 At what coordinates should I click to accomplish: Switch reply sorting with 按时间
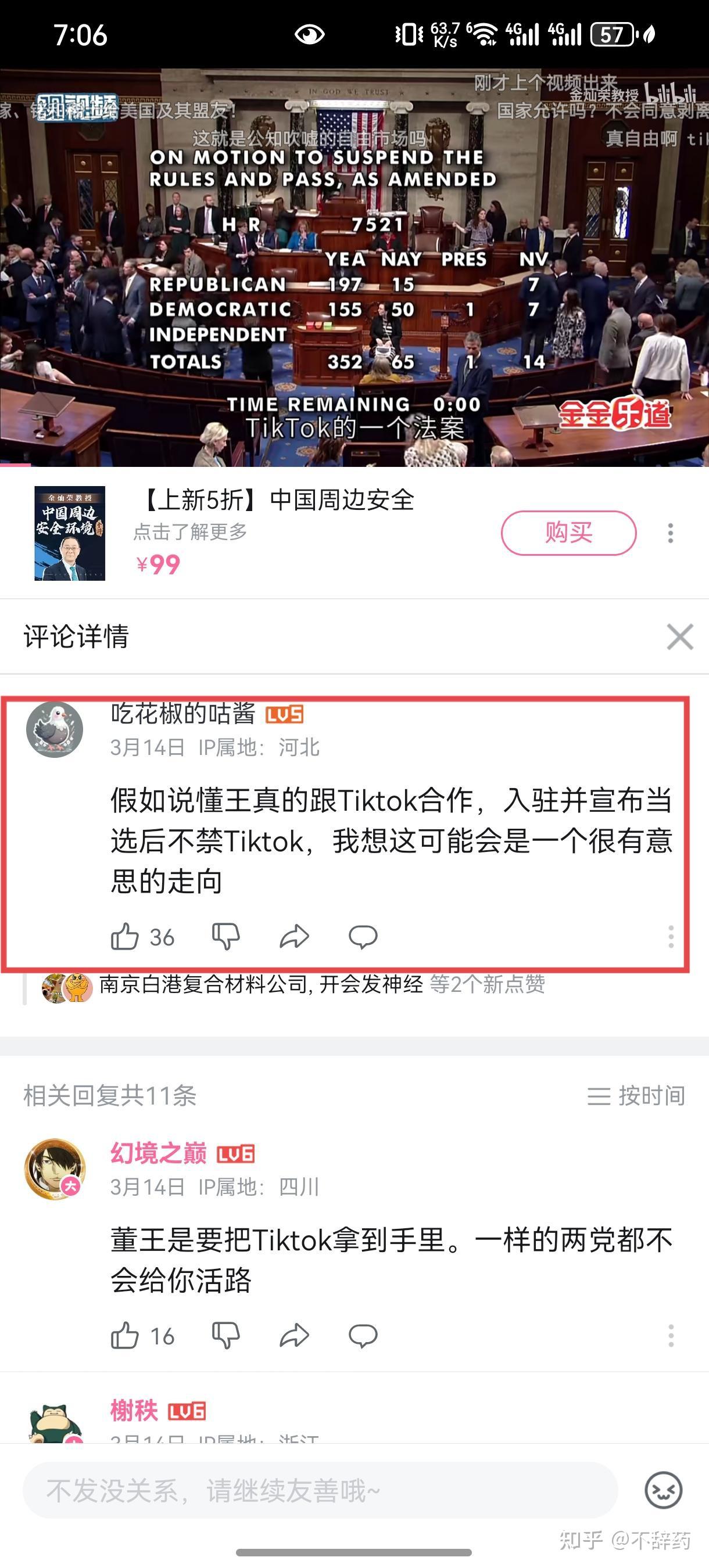[636, 1096]
